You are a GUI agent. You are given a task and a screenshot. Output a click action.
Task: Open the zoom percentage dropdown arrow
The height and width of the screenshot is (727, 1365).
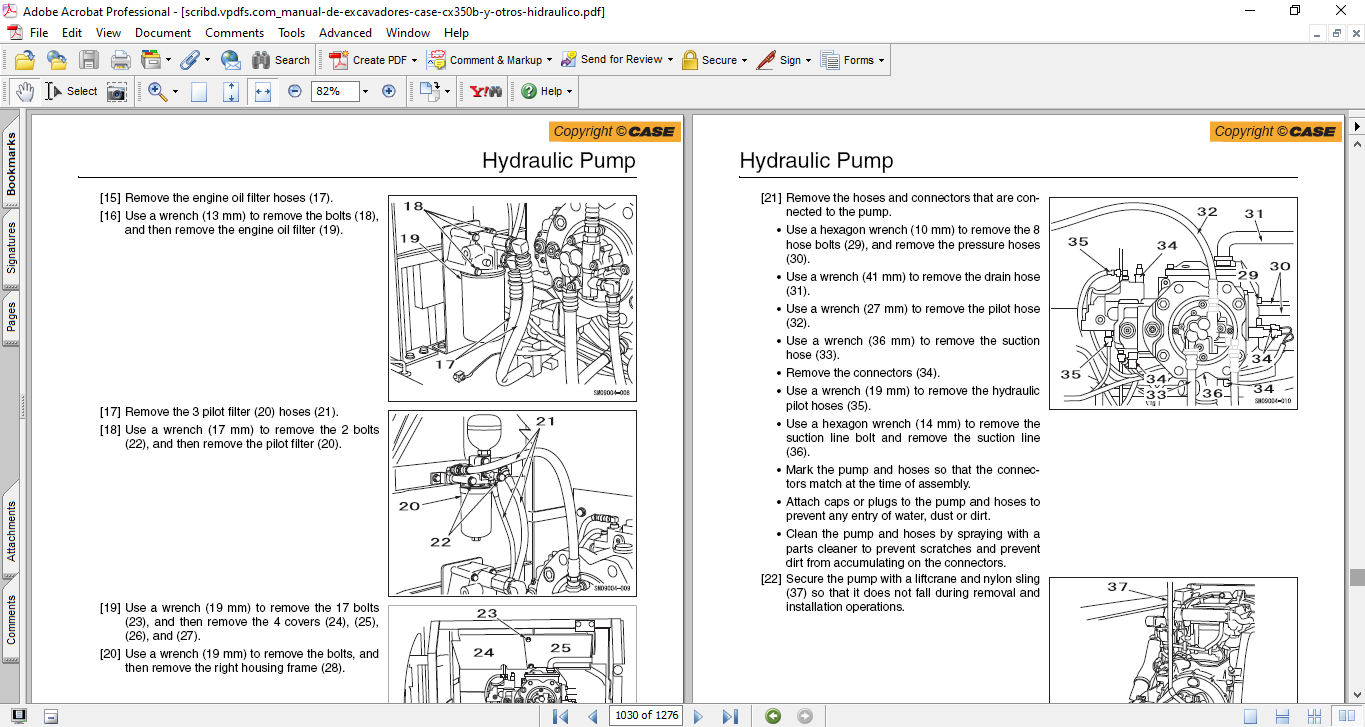[365, 91]
